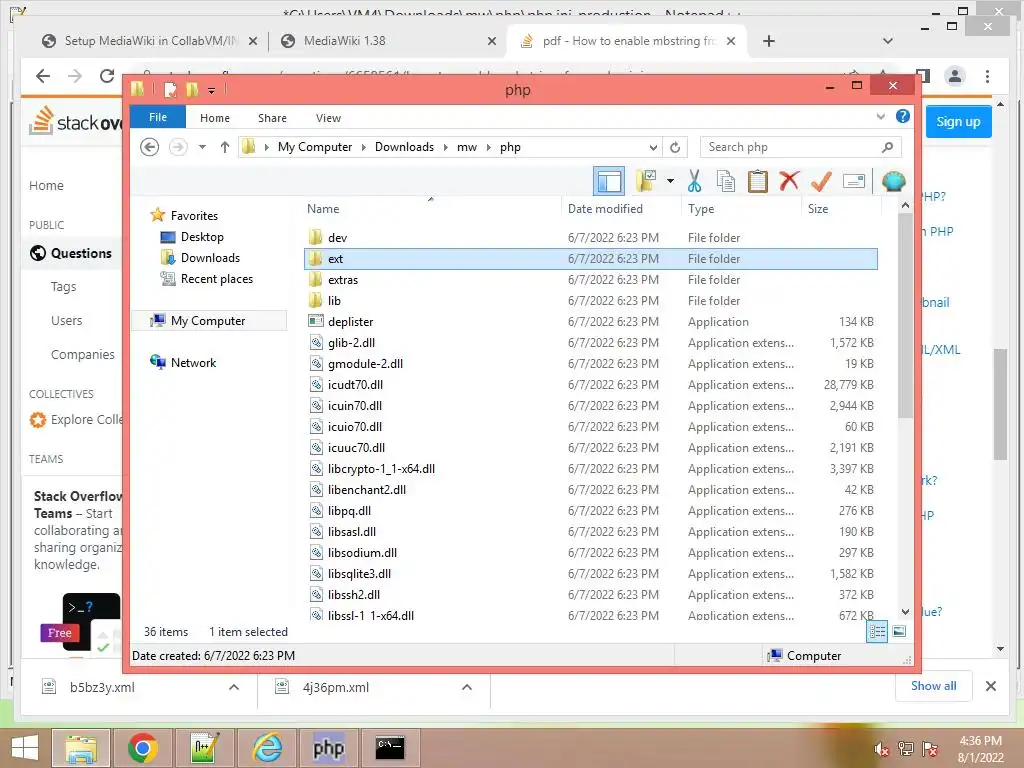Open recent locations dropdown arrow
This screenshot has width=1024, height=768.
coord(202,147)
